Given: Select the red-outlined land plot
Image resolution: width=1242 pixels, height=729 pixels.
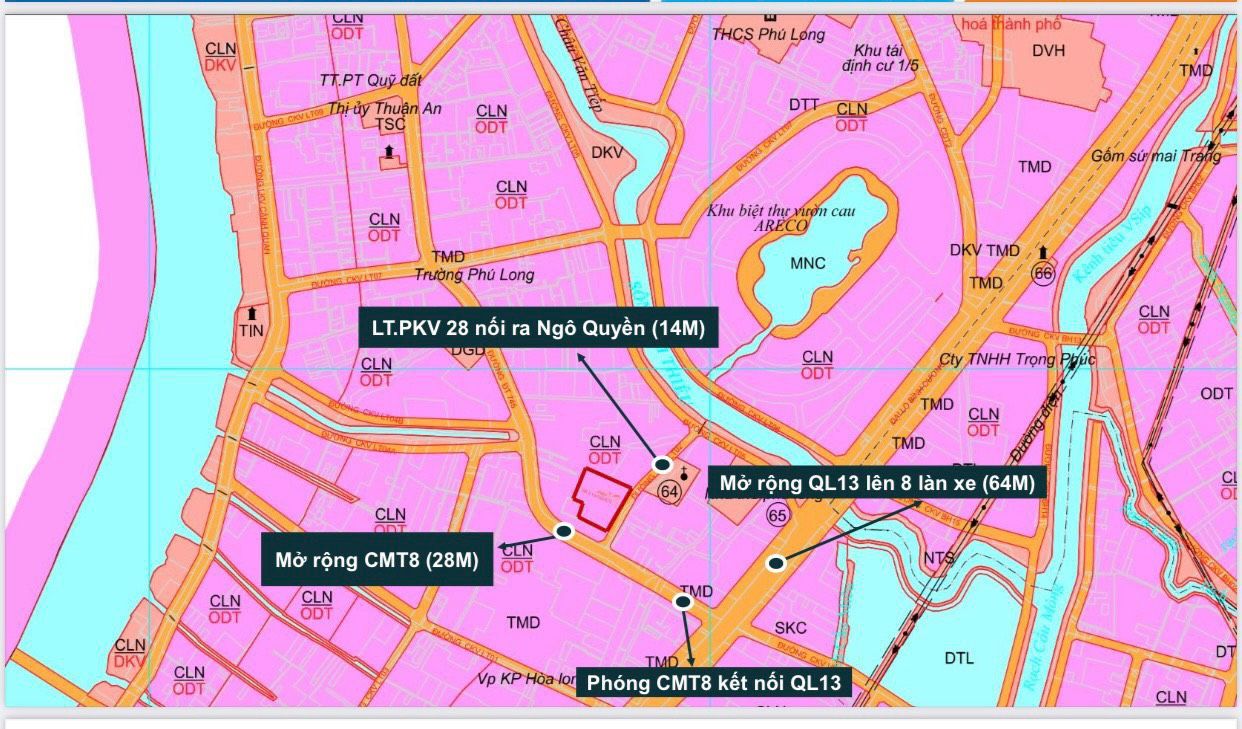Looking at the screenshot, I should pos(601,498).
